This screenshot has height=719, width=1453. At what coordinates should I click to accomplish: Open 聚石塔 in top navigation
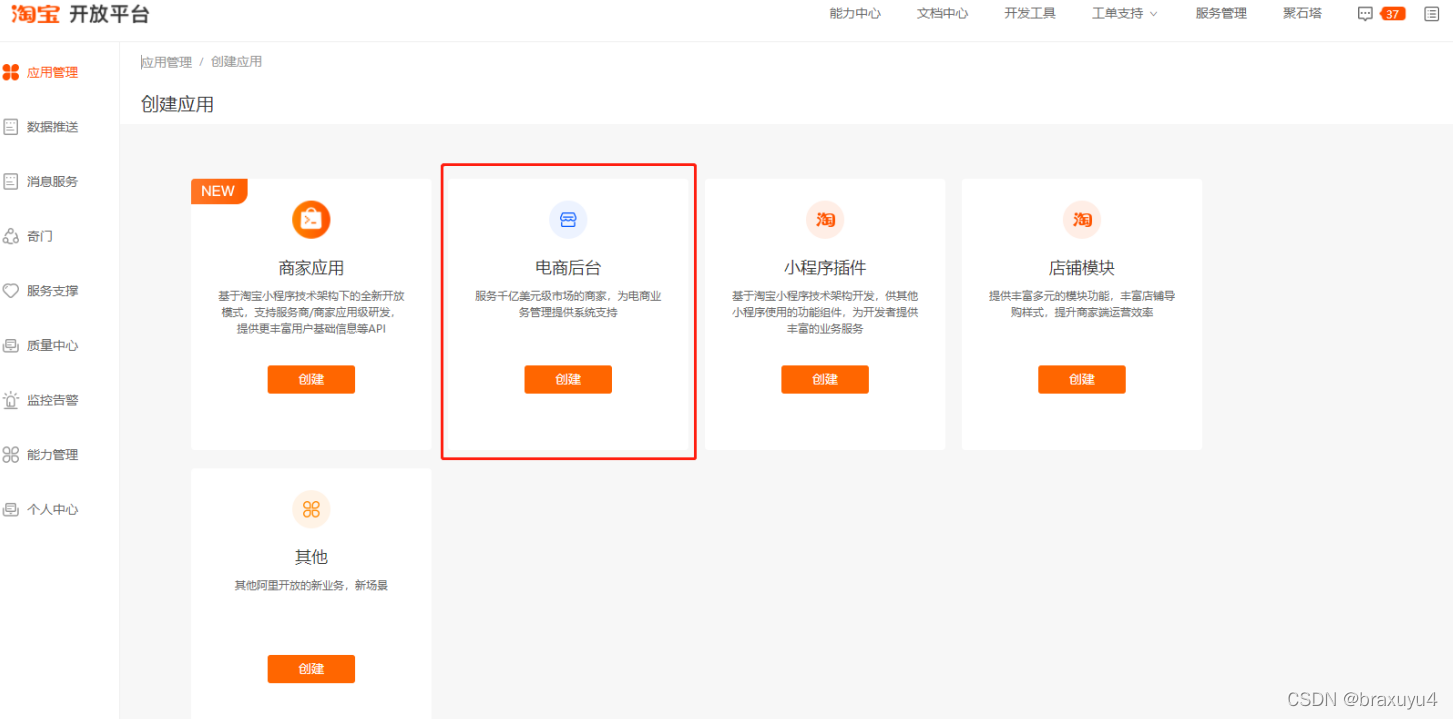click(1302, 14)
